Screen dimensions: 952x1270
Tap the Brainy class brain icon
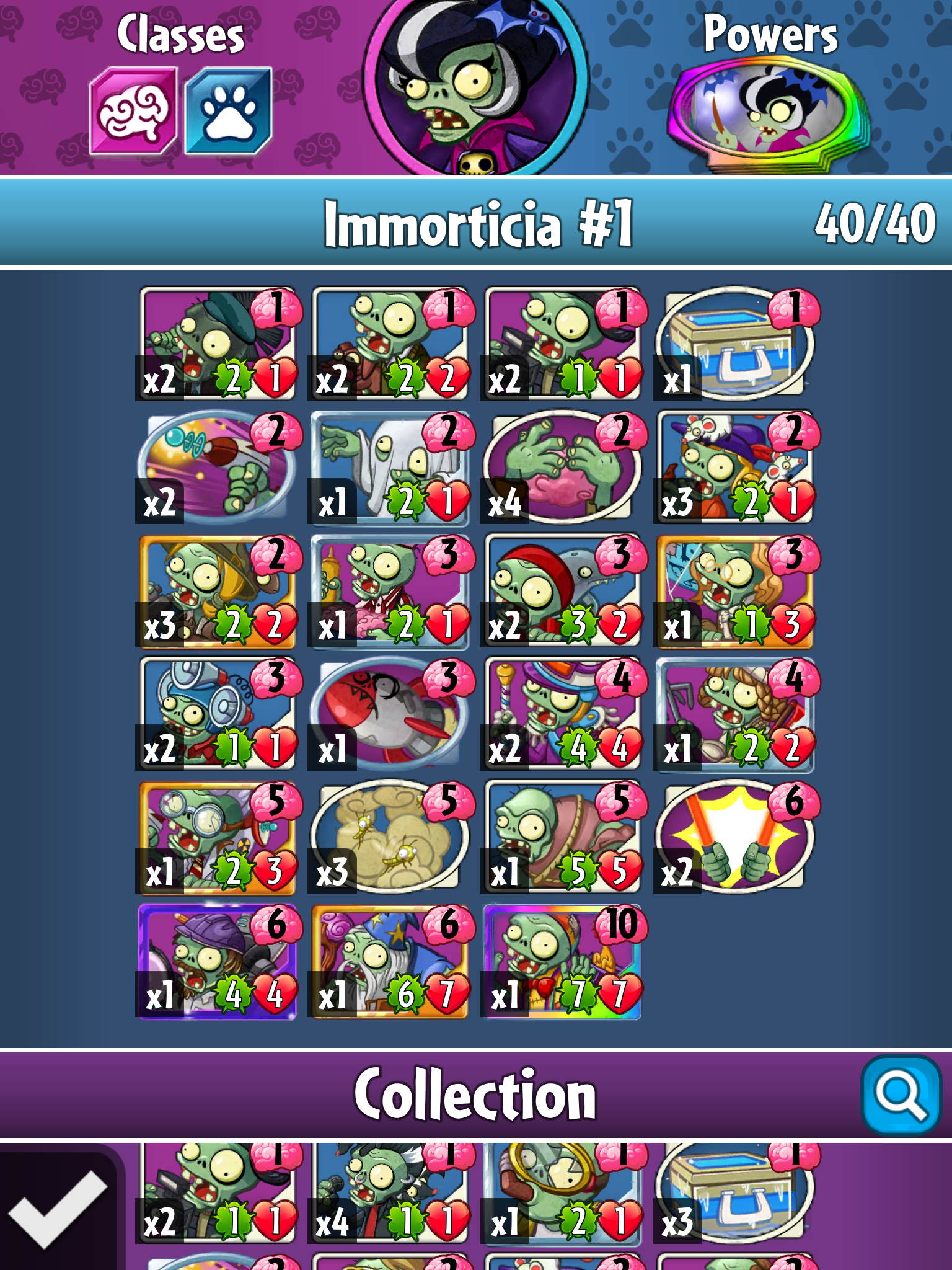tap(133, 111)
